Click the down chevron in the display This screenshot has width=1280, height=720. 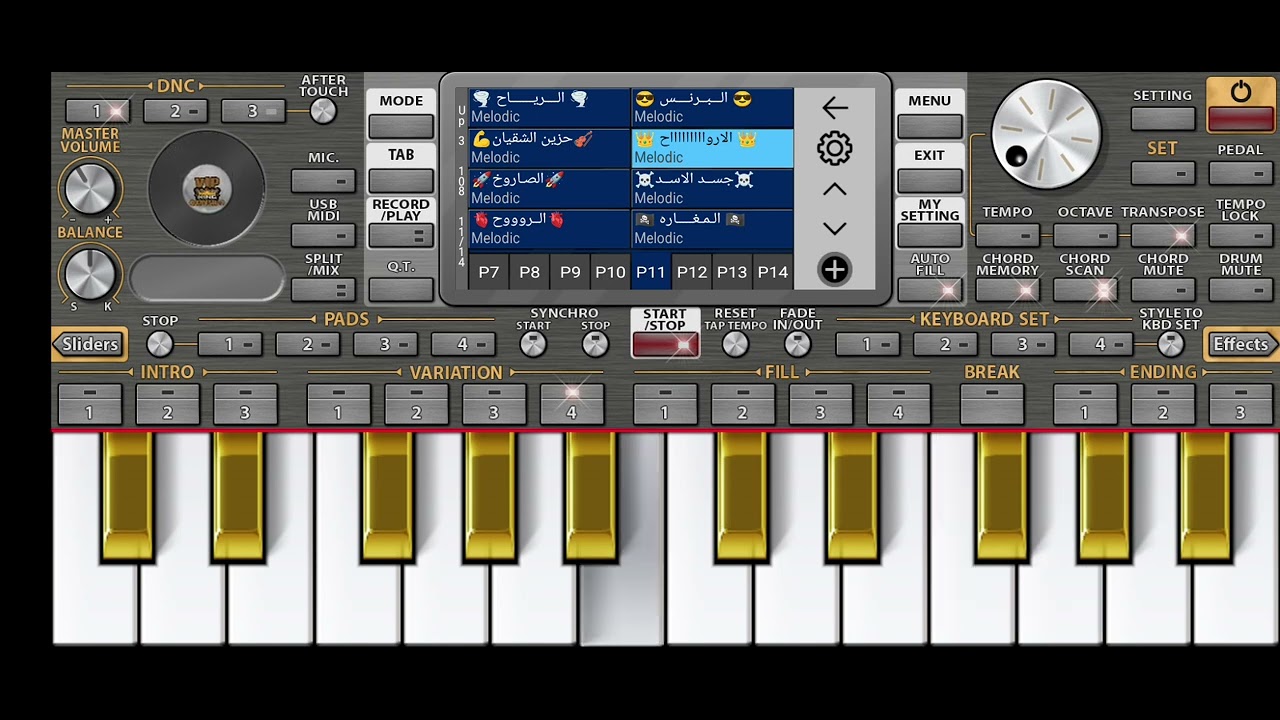coord(834,228)
